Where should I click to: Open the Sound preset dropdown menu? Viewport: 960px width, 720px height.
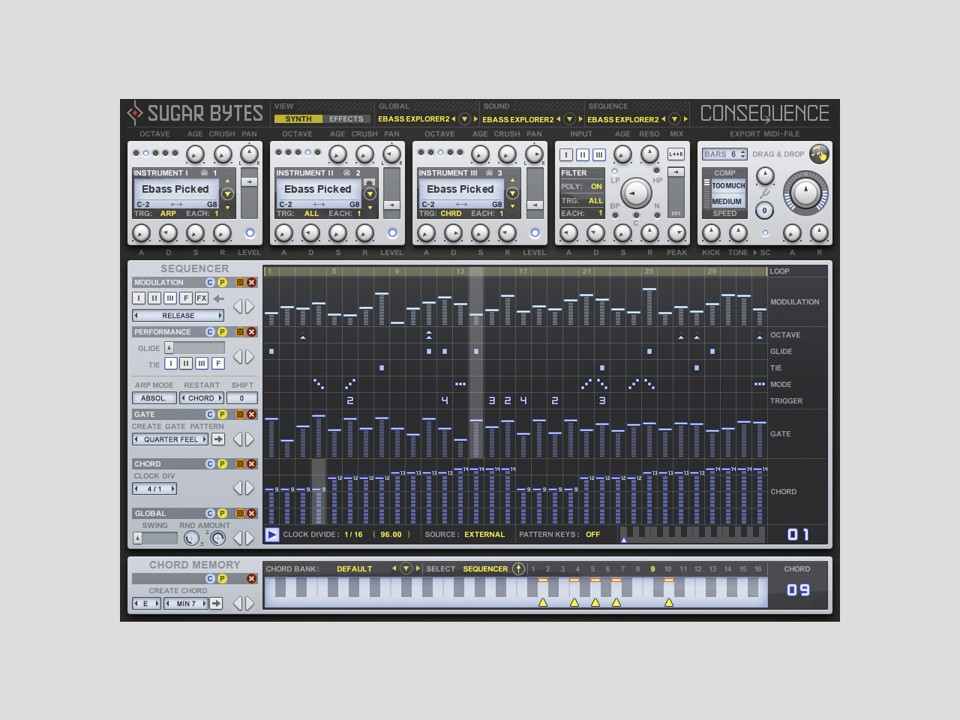tap(569, 119)
